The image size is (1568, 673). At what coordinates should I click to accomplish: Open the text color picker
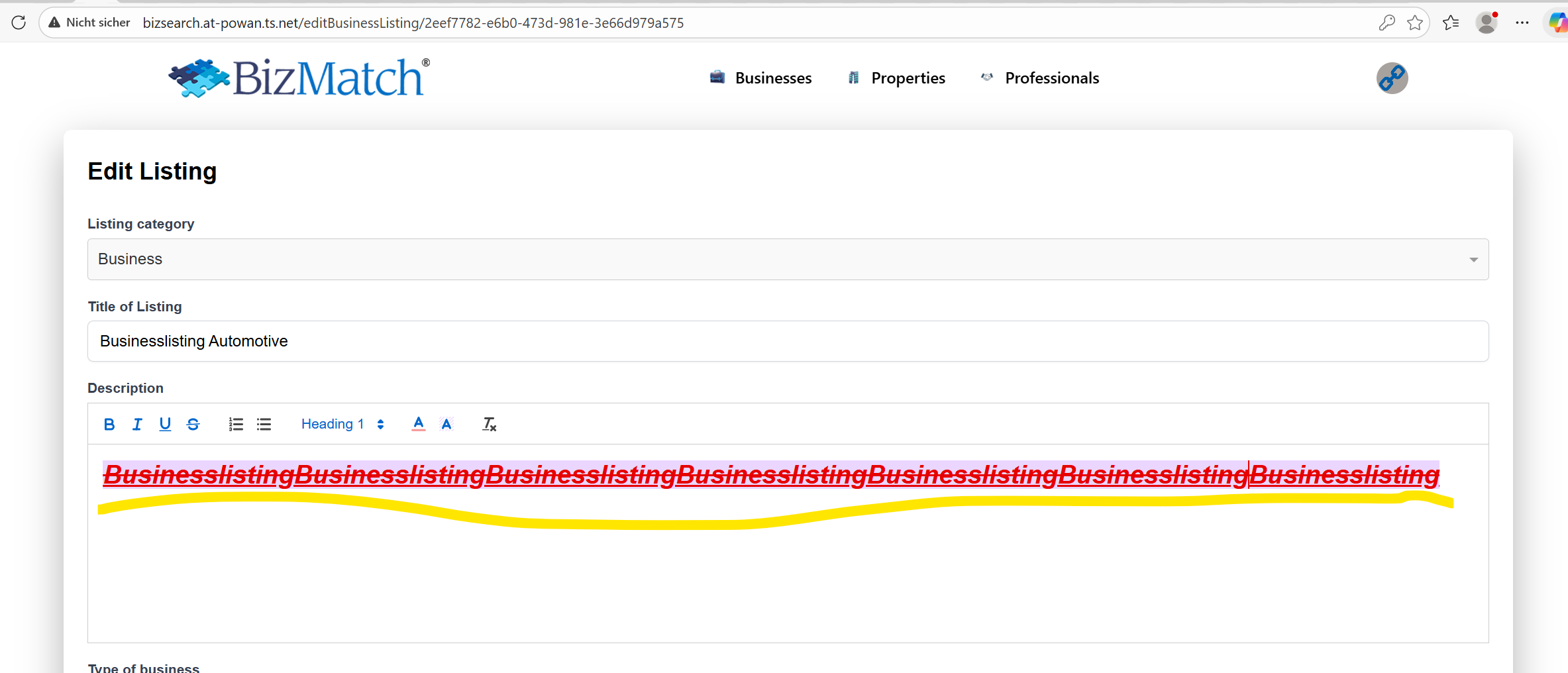click(x=418, y=425)
